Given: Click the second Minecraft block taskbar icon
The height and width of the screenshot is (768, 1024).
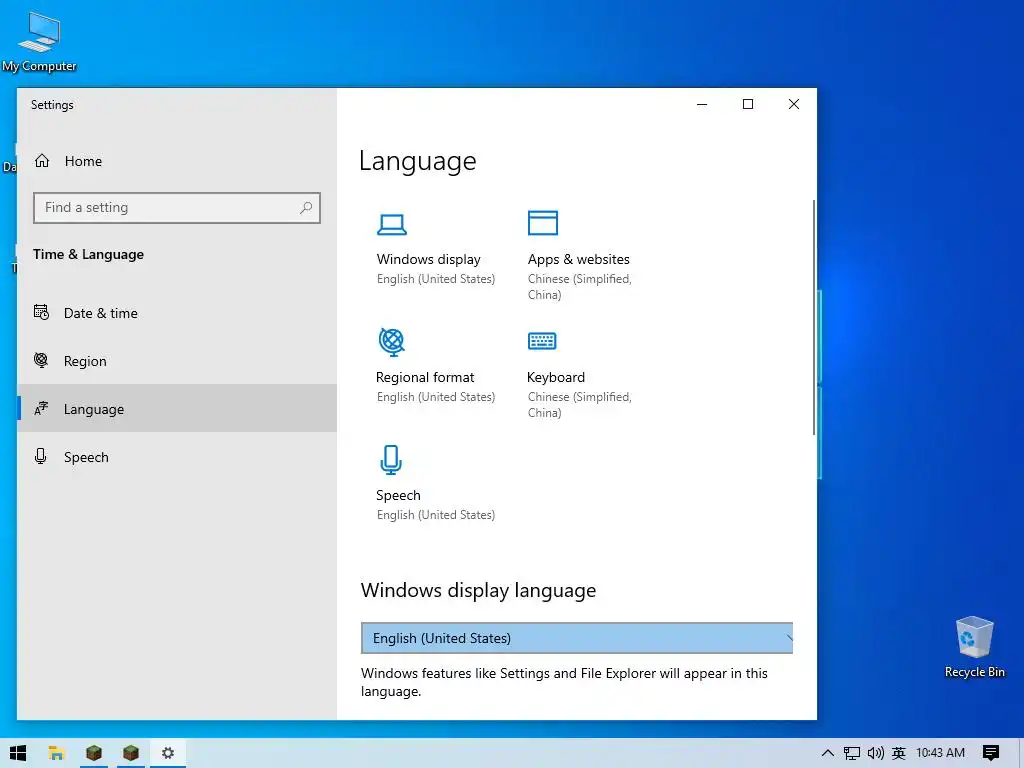Looking at the screenshot, I should (131, 753).
